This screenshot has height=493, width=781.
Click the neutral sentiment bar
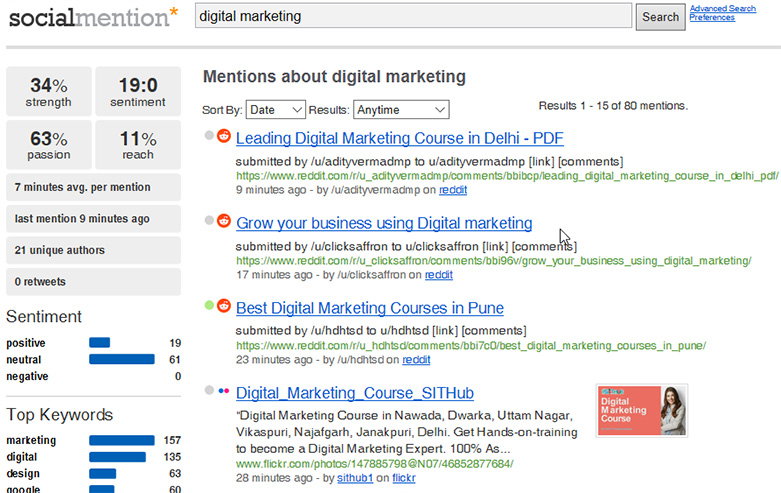click(x=122, y=359)
